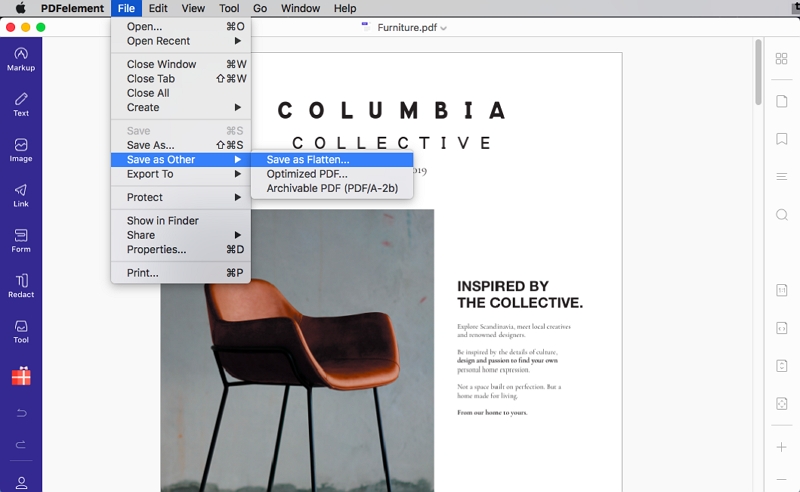Open the Markup tool in sidebar
800x492 pixels.
21,59
